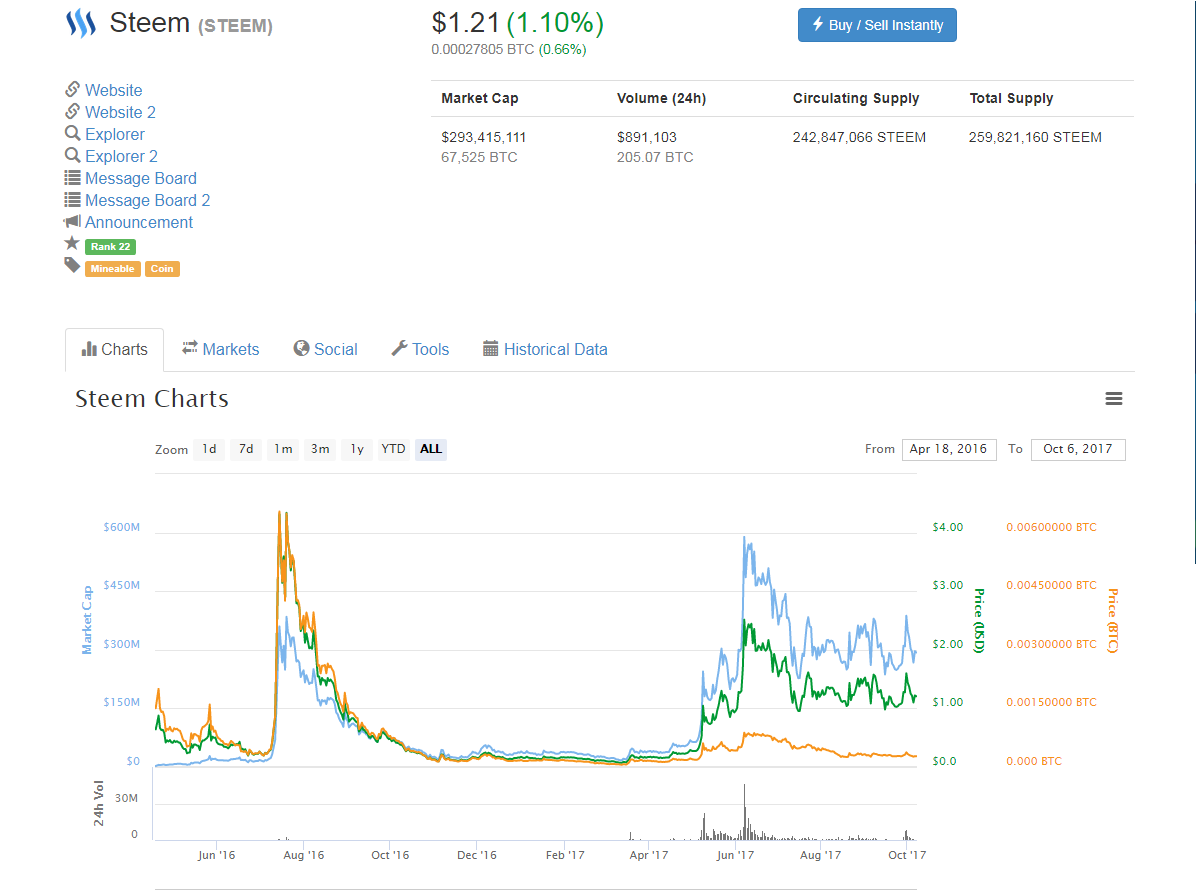Click the magnifier icon beside Explorer
1197x891 pixels.
tap(73, 134)
